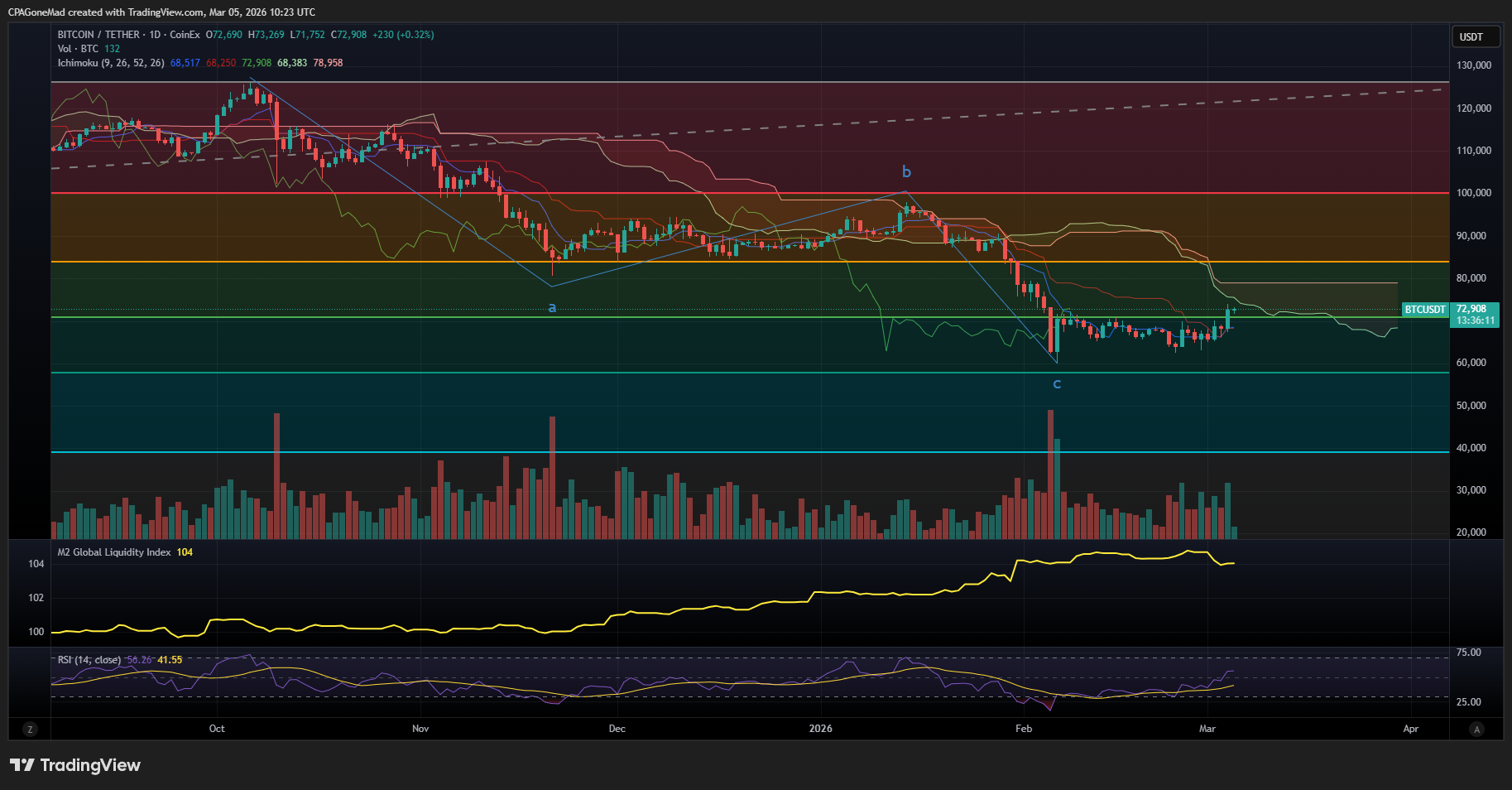Open timezone settings with the Z icon
The image size is (1512, 790).
pyautogui.click(x=30, y=729)
